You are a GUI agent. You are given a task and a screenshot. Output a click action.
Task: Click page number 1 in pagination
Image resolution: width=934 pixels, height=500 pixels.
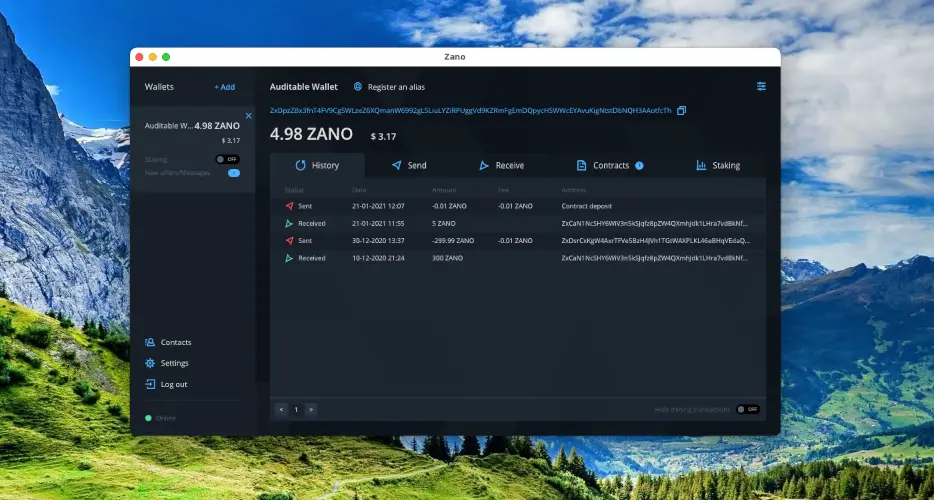point(296,409)
